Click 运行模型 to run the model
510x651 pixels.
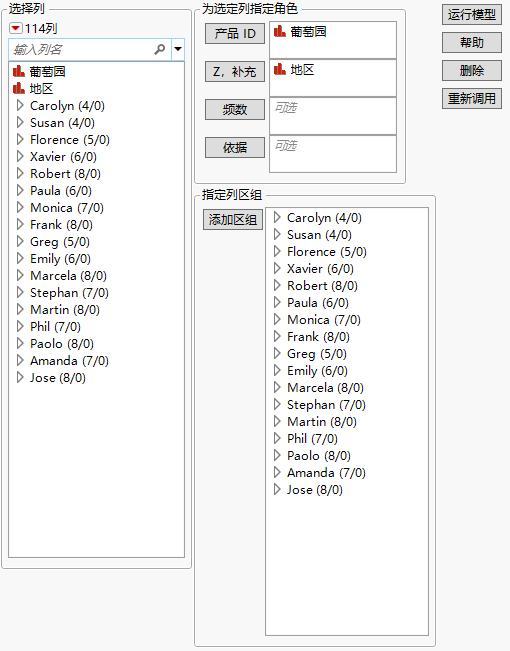tap(472, 15)
